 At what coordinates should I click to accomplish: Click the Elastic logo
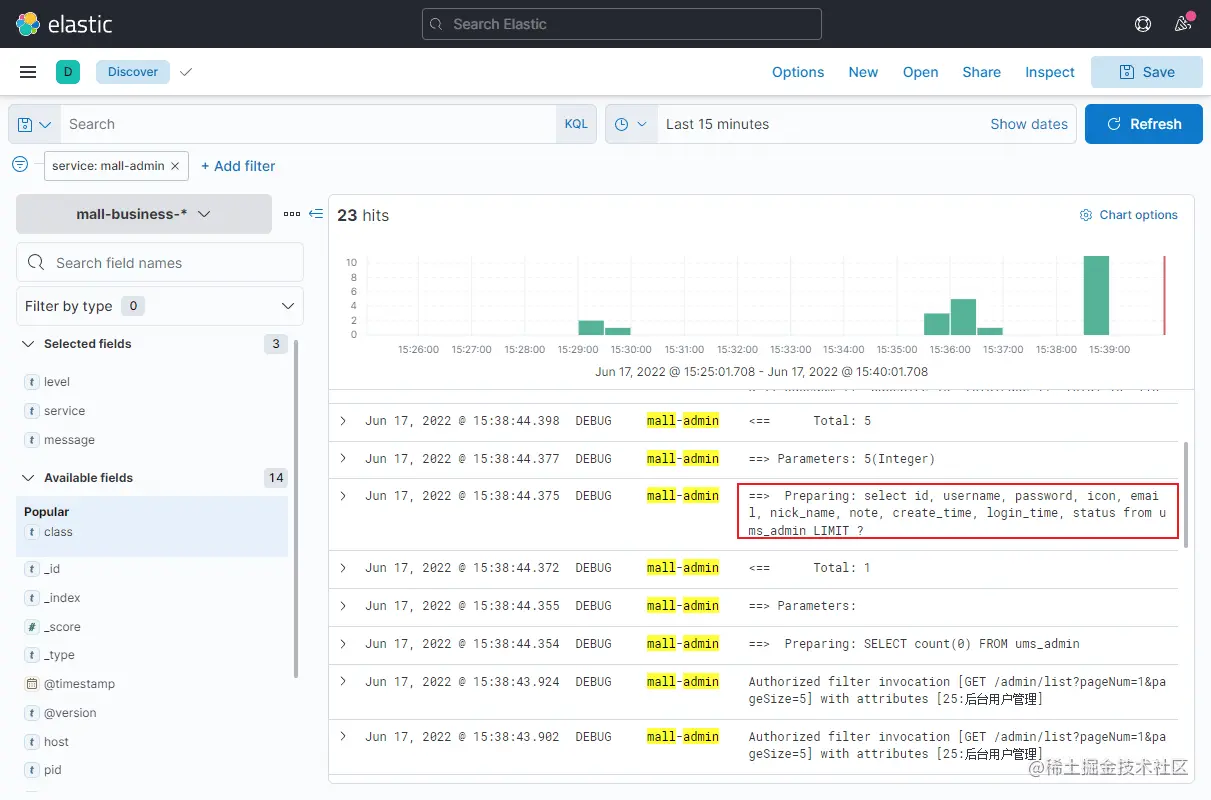click(x=64, y=24)
